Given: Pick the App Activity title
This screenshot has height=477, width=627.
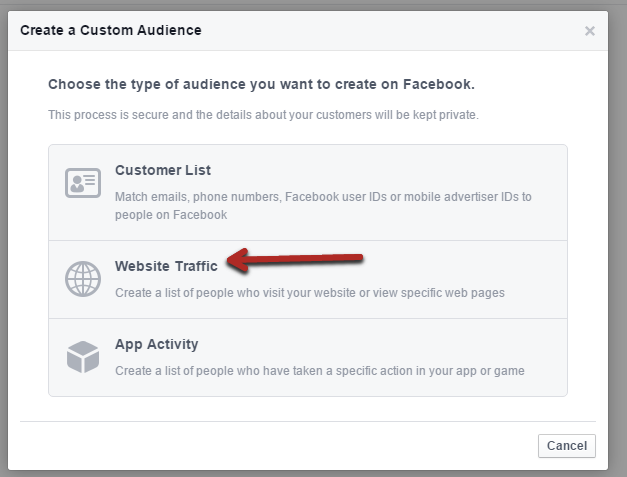Looking at the screenshot, I should tap(156, 344).
